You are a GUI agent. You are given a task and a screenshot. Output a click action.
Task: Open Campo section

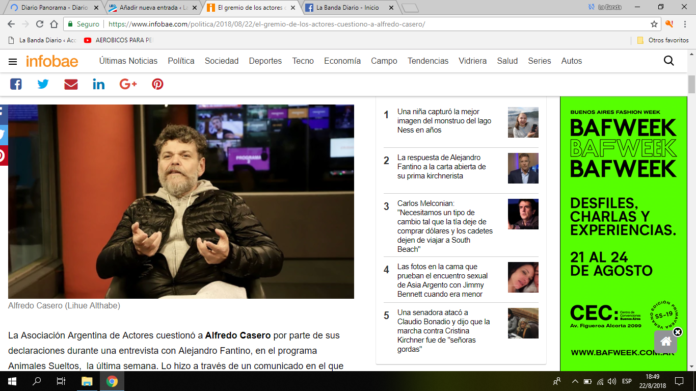[x=384, y=61]
